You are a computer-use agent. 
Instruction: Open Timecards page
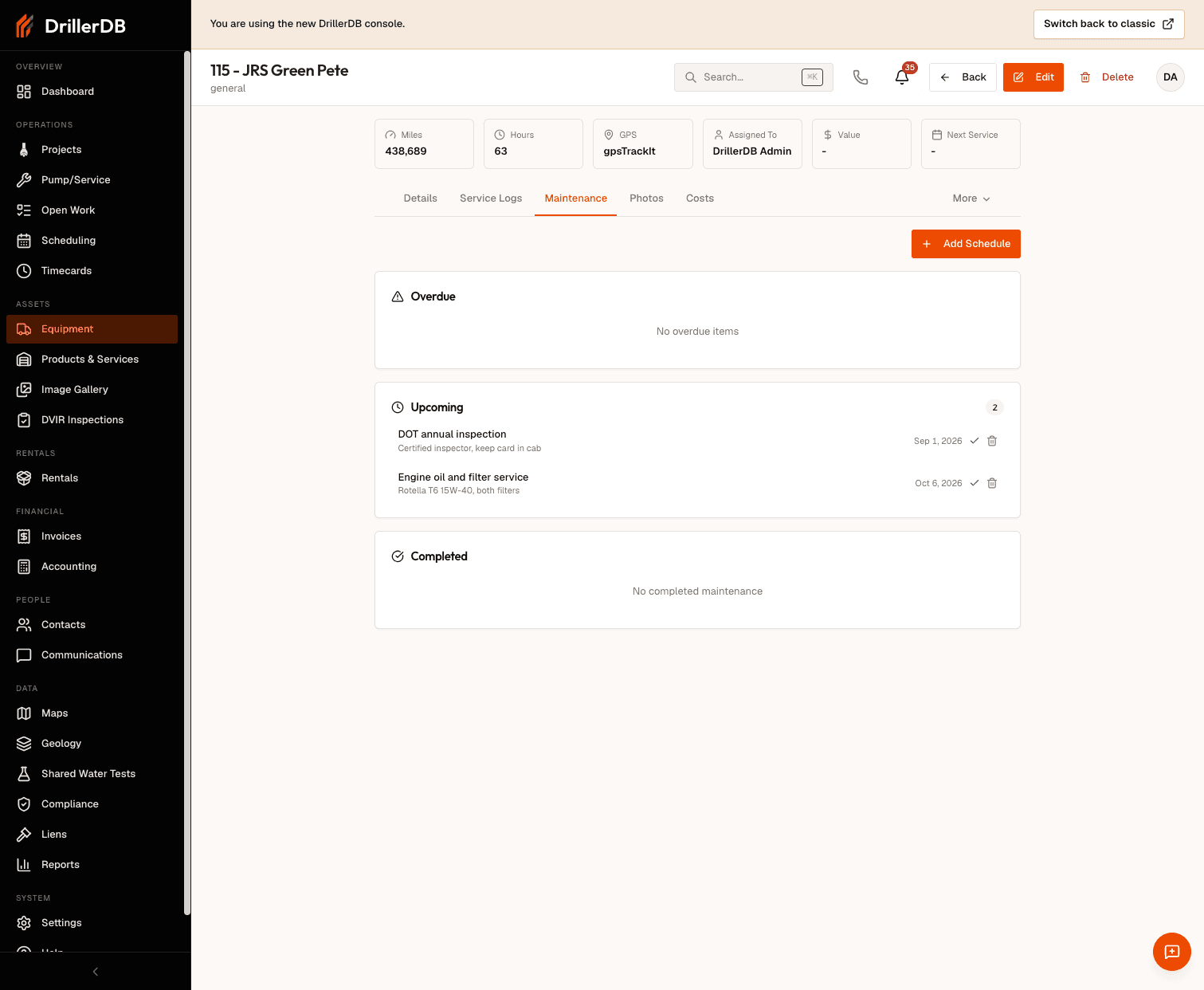(92, 271)
